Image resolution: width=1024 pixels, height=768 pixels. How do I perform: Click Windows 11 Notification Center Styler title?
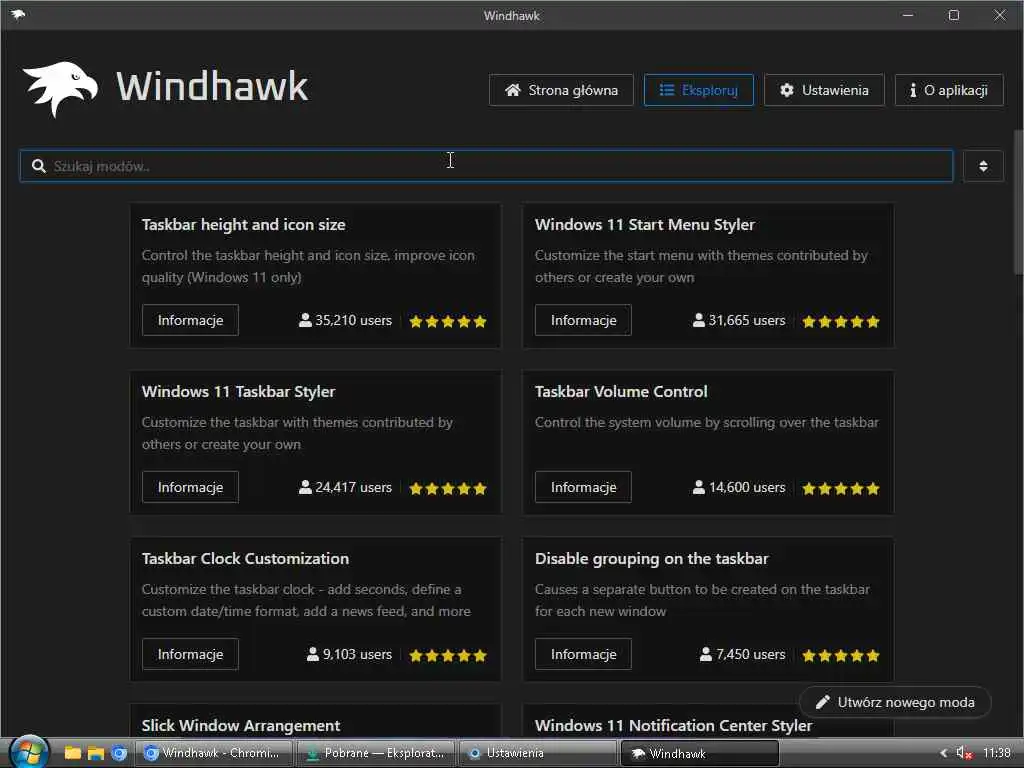pyautogui.click(x=673, y=726)
